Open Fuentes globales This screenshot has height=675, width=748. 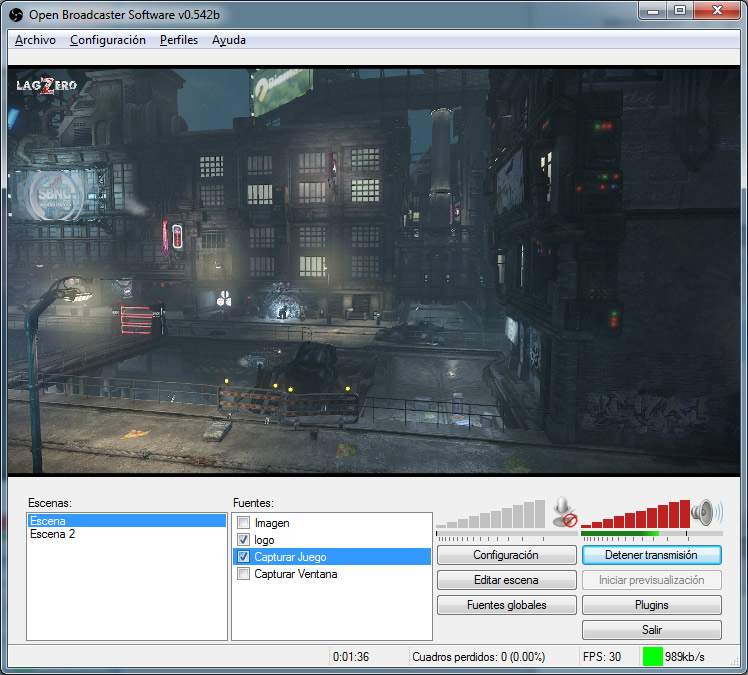pyautogui.click(x=507, y=605)
